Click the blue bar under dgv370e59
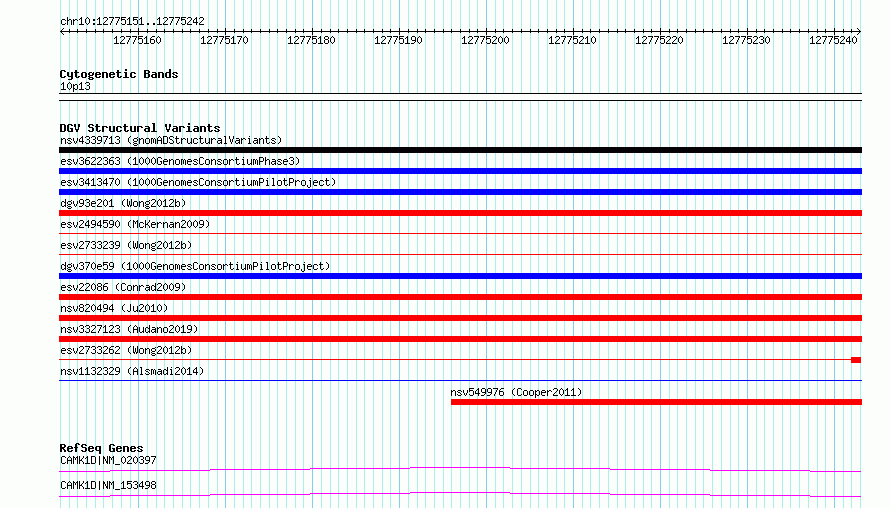The height and width of the screenshot is (508, 890). (460, 276)
